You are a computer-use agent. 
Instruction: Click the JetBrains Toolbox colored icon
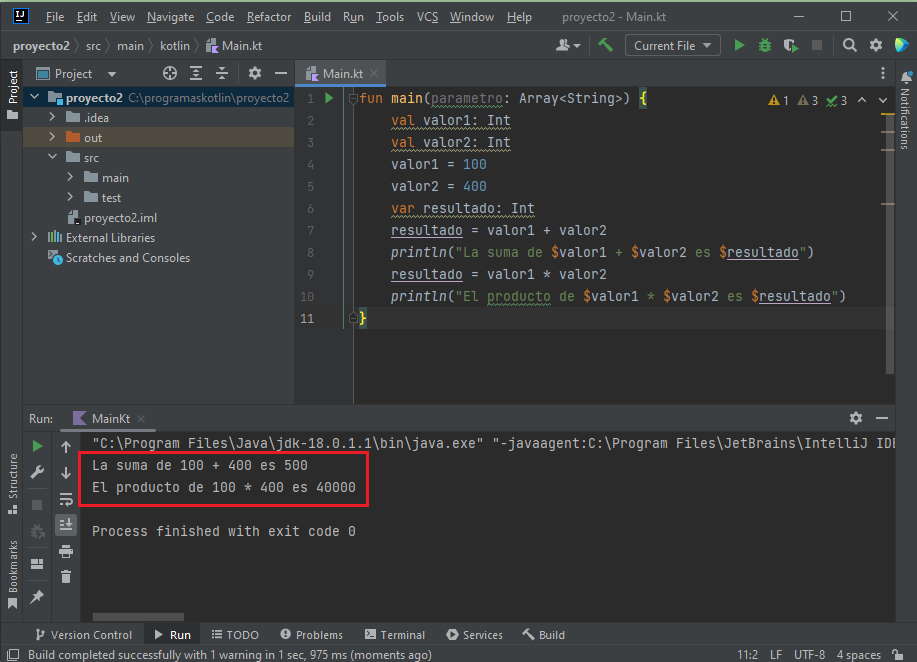[901, 45]
